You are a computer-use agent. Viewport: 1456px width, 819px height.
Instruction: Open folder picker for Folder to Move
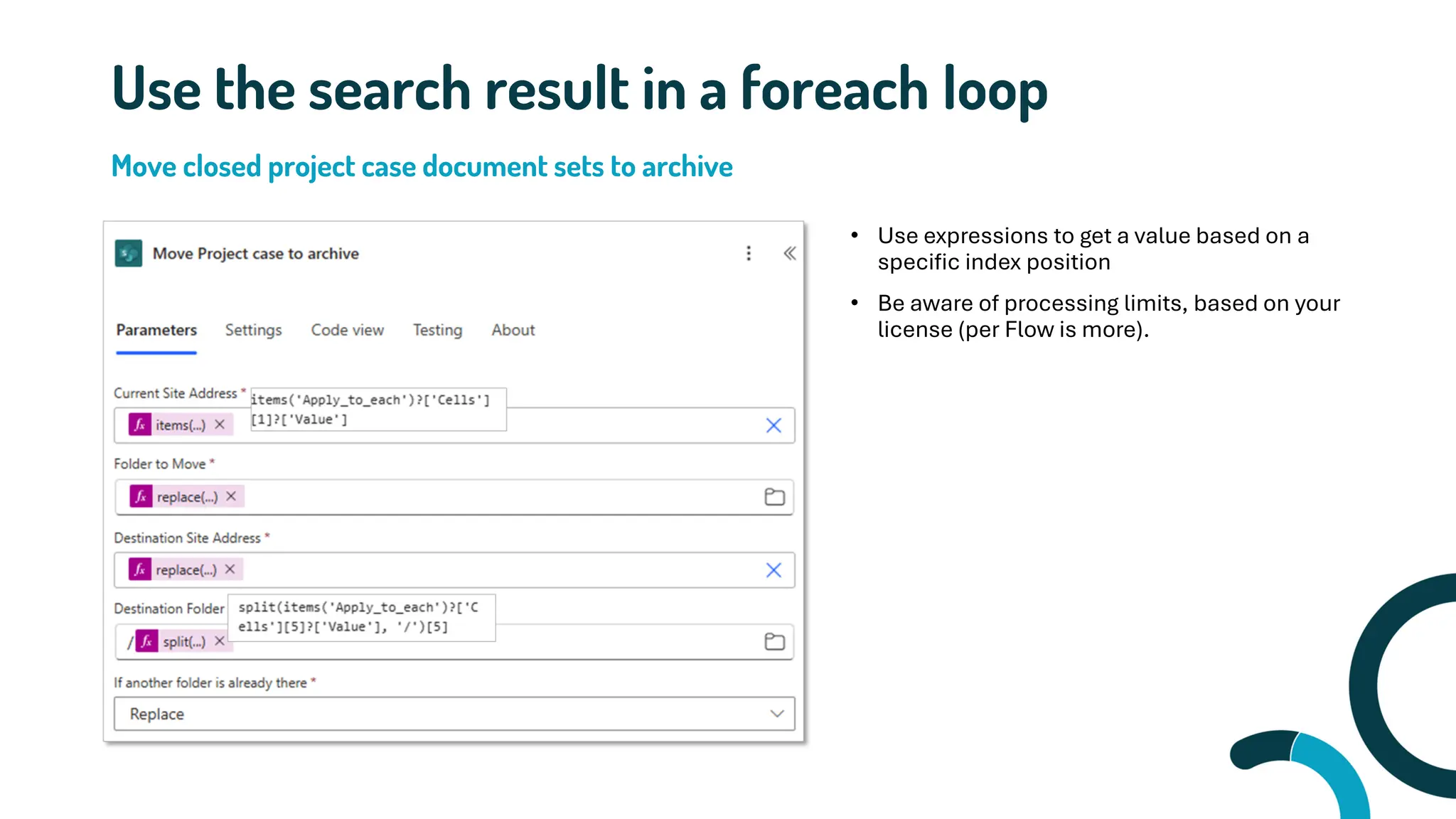click(774, 497)
